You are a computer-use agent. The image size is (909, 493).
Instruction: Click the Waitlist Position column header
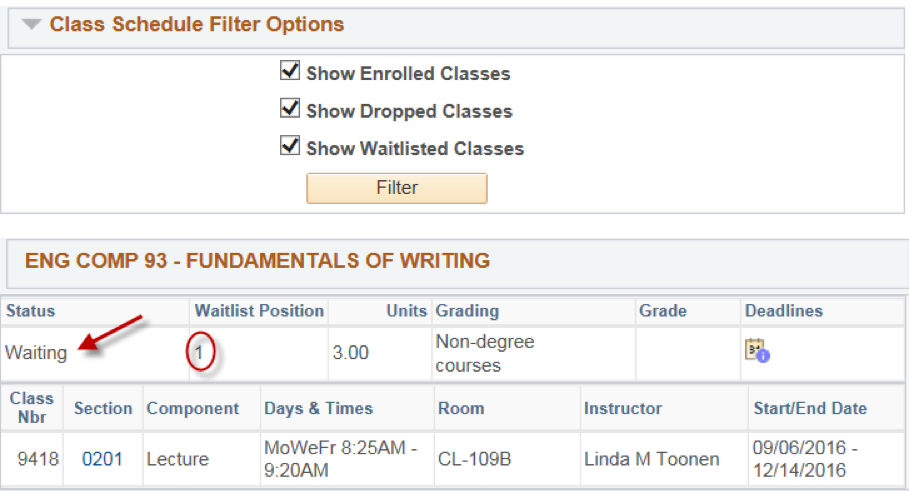pos(259,311)
